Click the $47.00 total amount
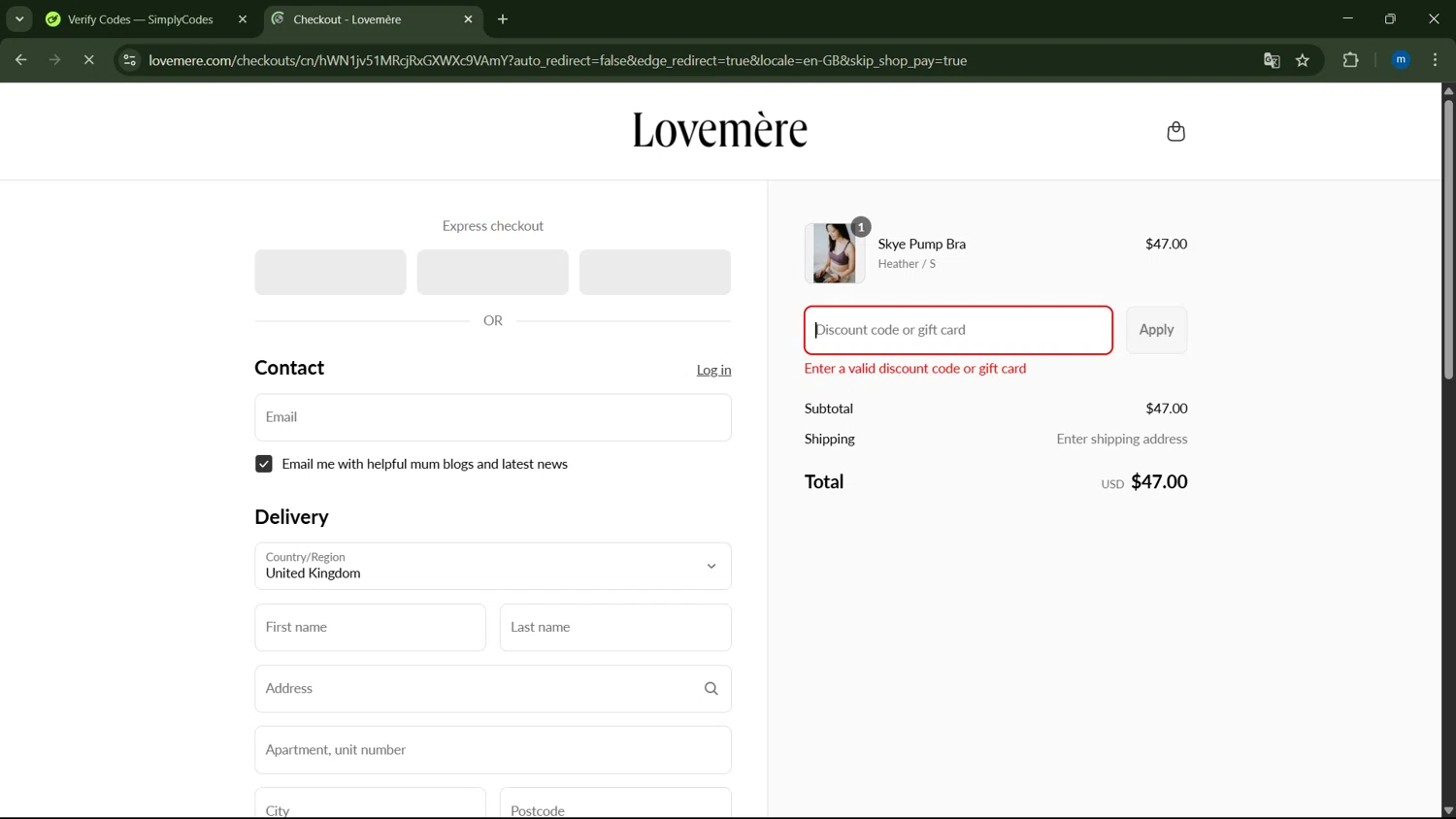1456x819 pixels. (1159, 482)
